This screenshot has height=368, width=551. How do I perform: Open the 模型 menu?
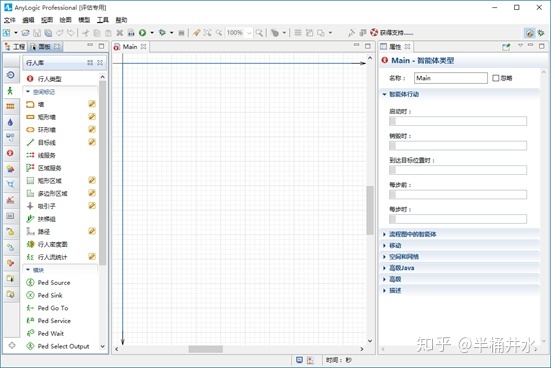click(84, 20)
